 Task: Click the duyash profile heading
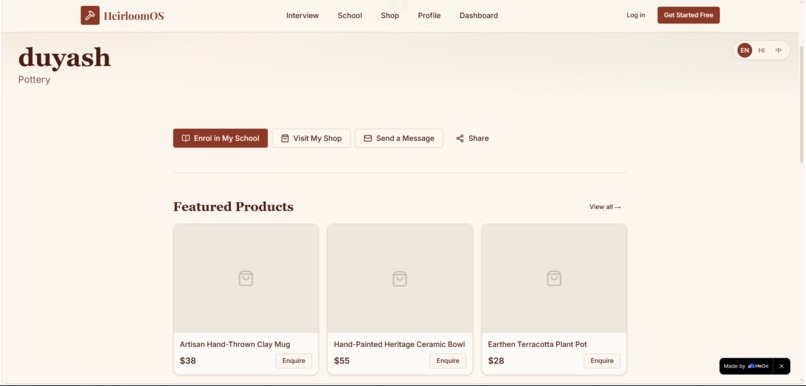64,57
